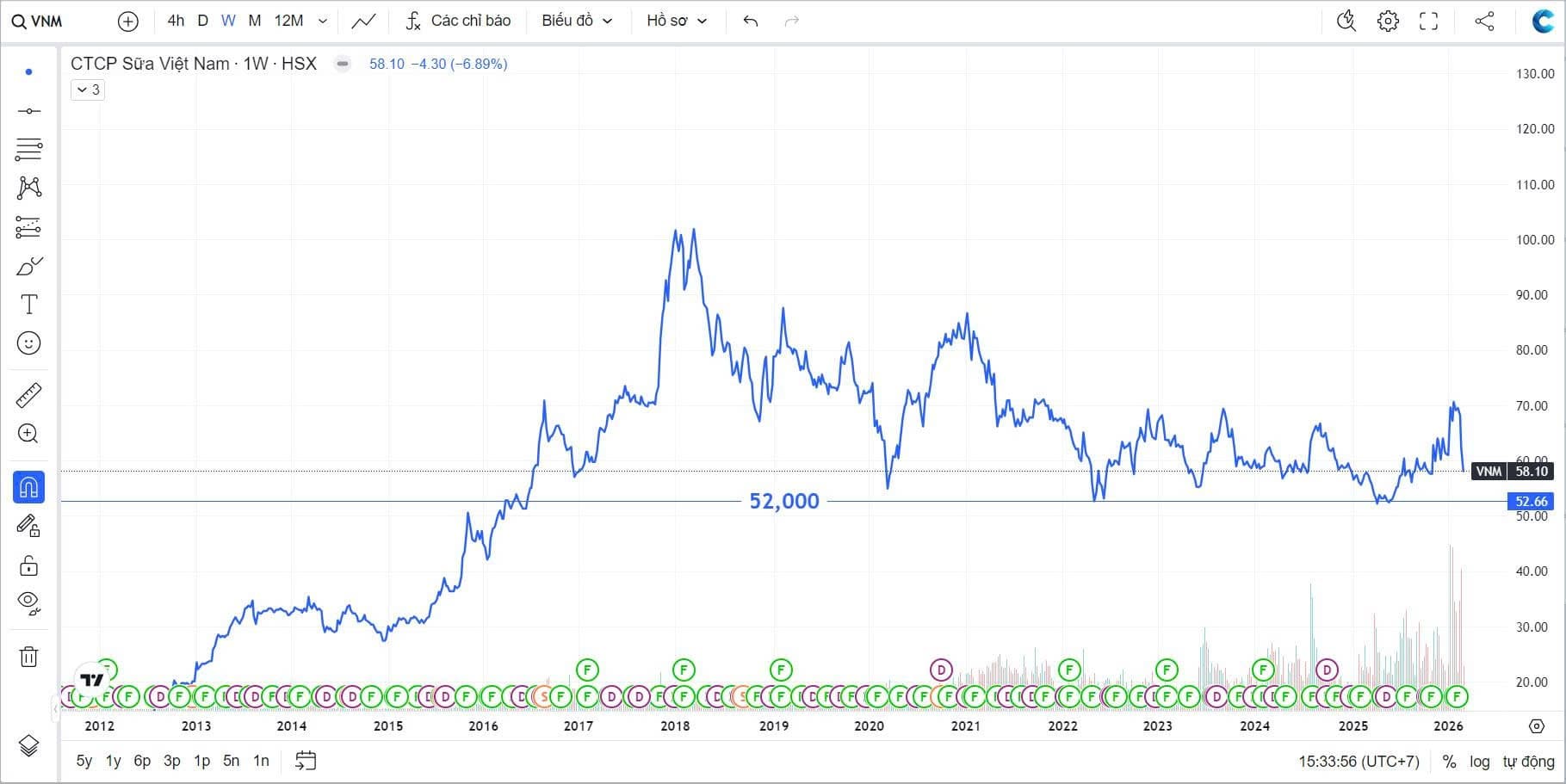This screenshot has width=1566, height=784.
Task: Click the F marker above 2017
Action: tap(587, 670)
